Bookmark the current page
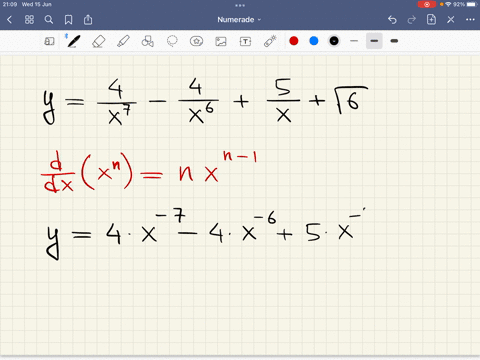The height and width of the screenshot is (360, 480). click(68, 20)
